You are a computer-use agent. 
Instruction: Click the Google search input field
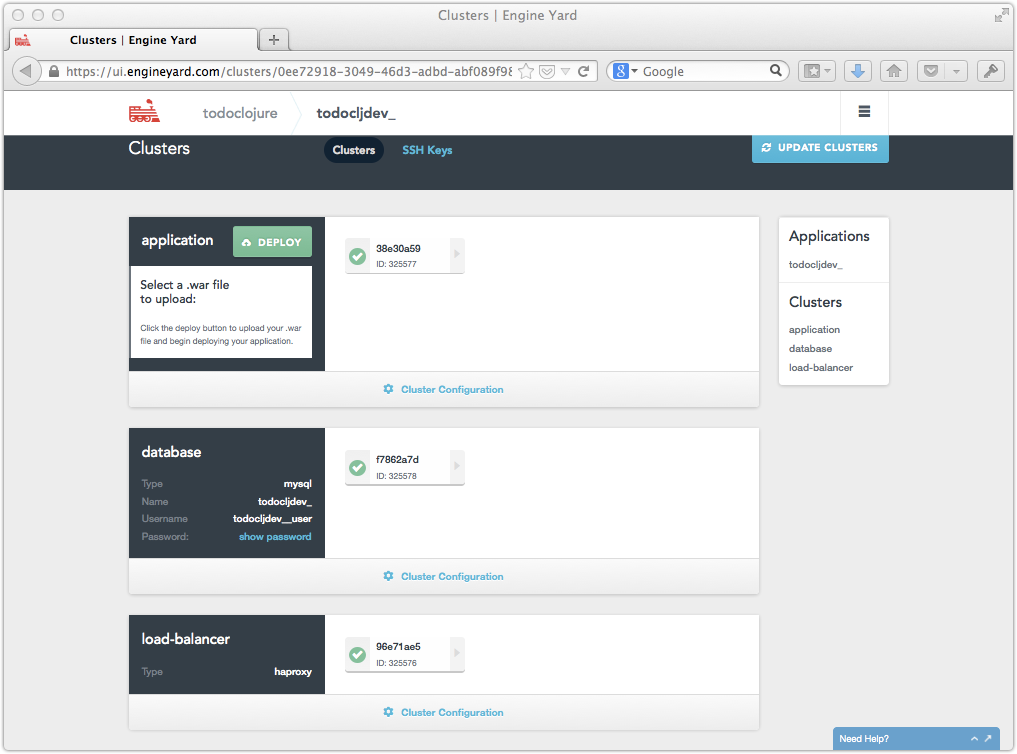click(x=704, y=71)
